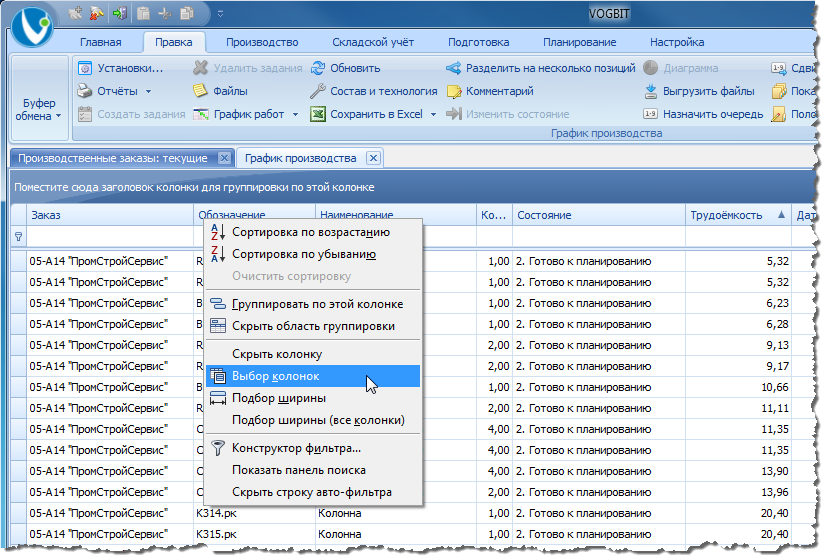Choose Подбор ширины (все колонки)

click(313, 420)
